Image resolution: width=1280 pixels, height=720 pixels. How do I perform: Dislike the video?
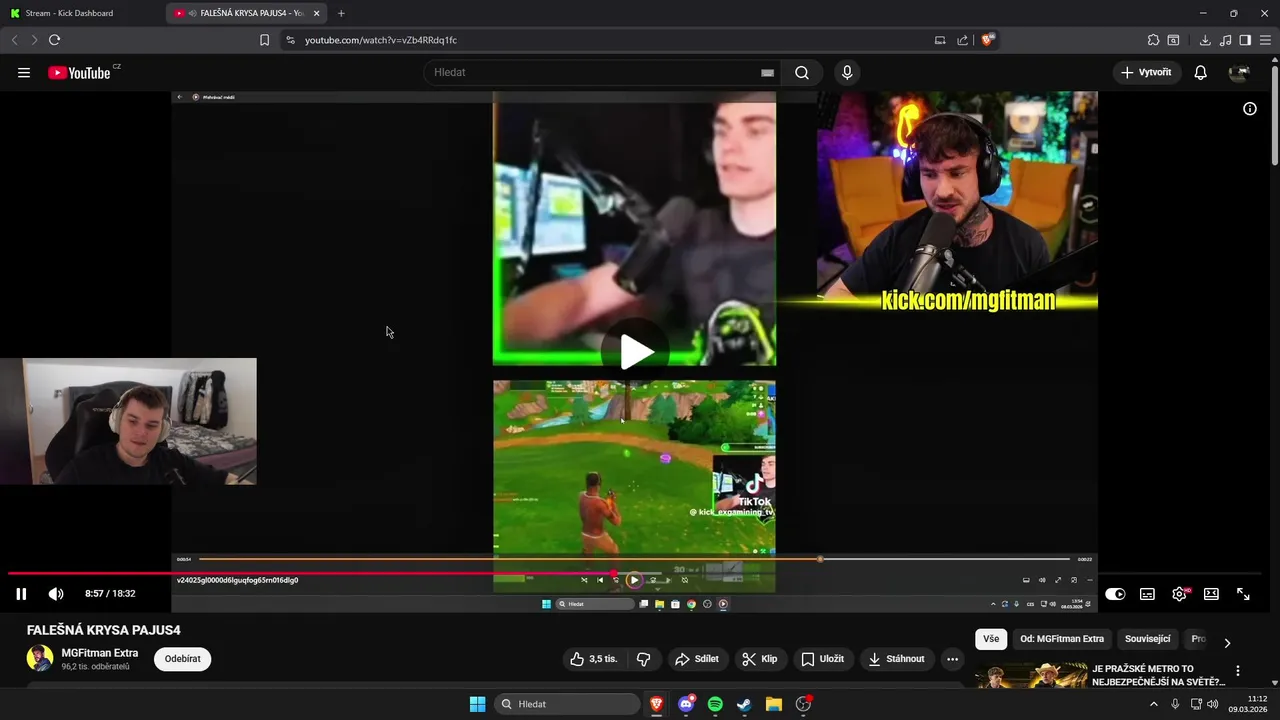coord(643,659)
